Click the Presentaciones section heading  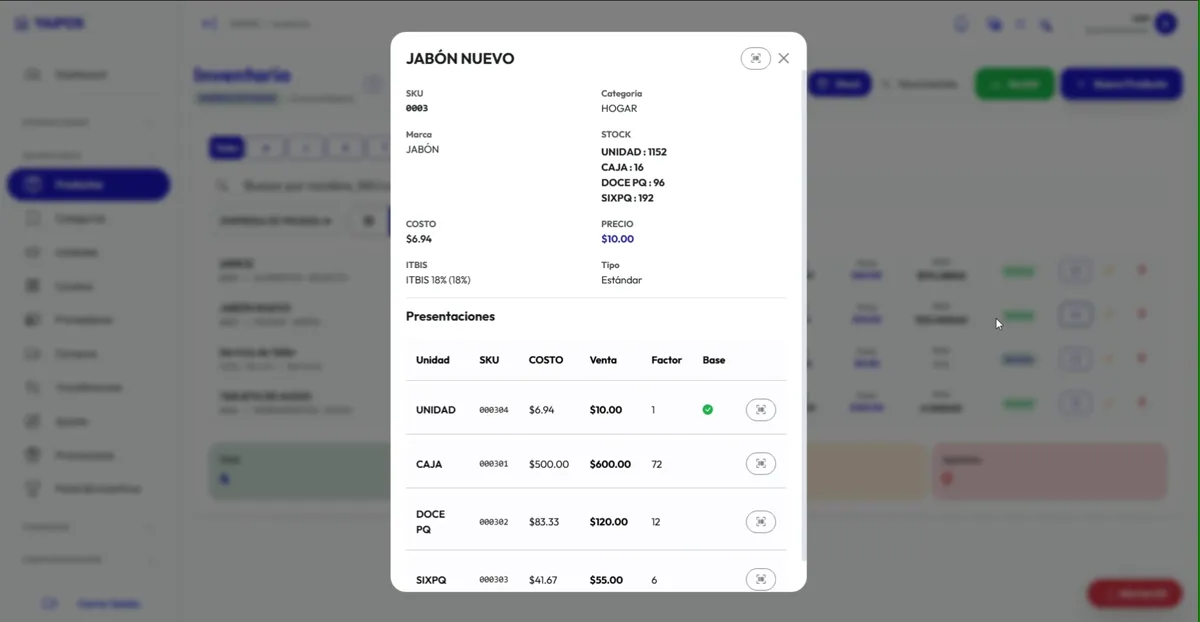tap(450, 316)
